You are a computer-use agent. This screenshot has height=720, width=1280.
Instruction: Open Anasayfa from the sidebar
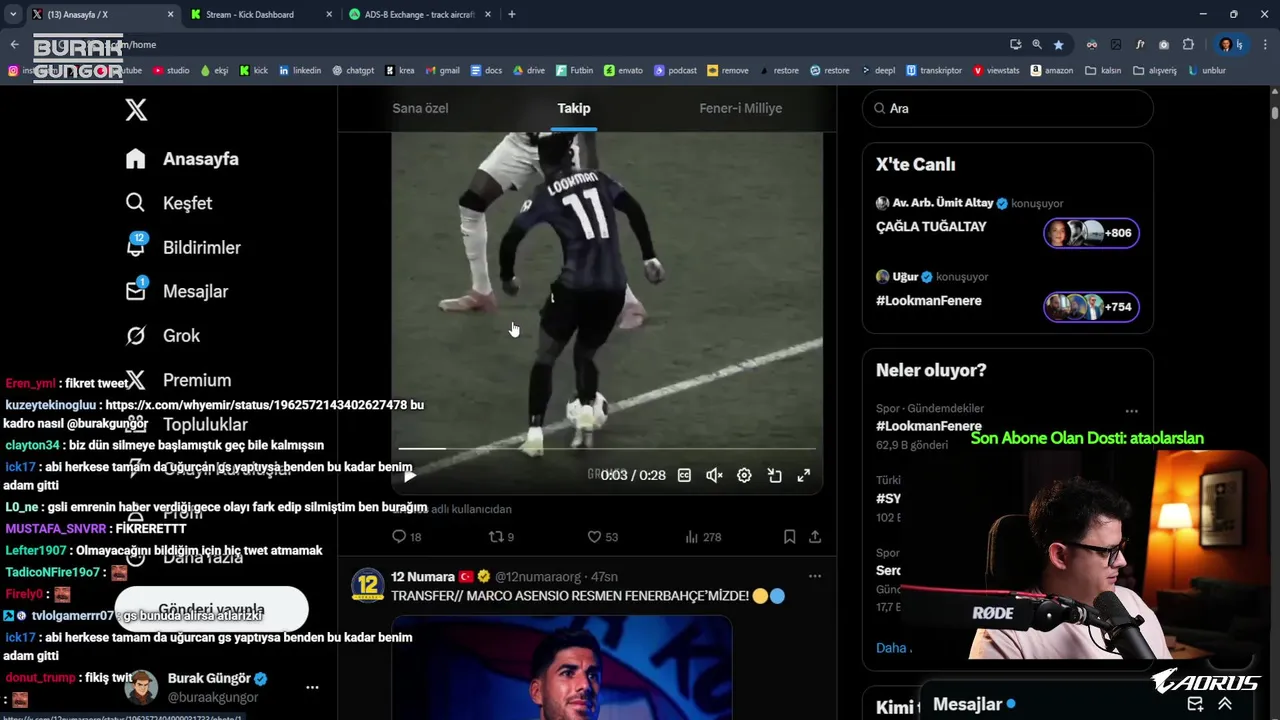(182, 159)
